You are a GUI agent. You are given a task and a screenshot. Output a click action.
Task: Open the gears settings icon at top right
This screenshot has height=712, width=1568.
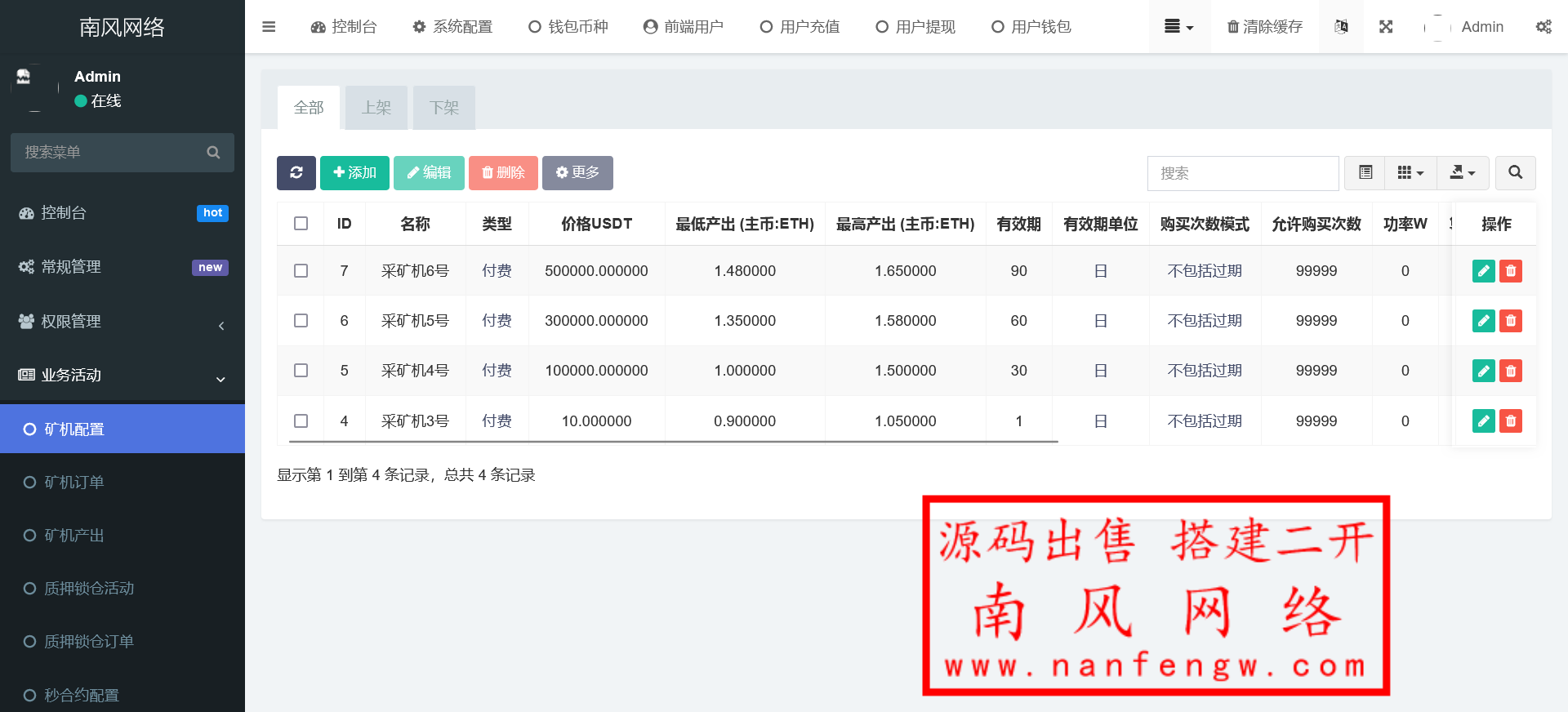tap(1543, 27)
